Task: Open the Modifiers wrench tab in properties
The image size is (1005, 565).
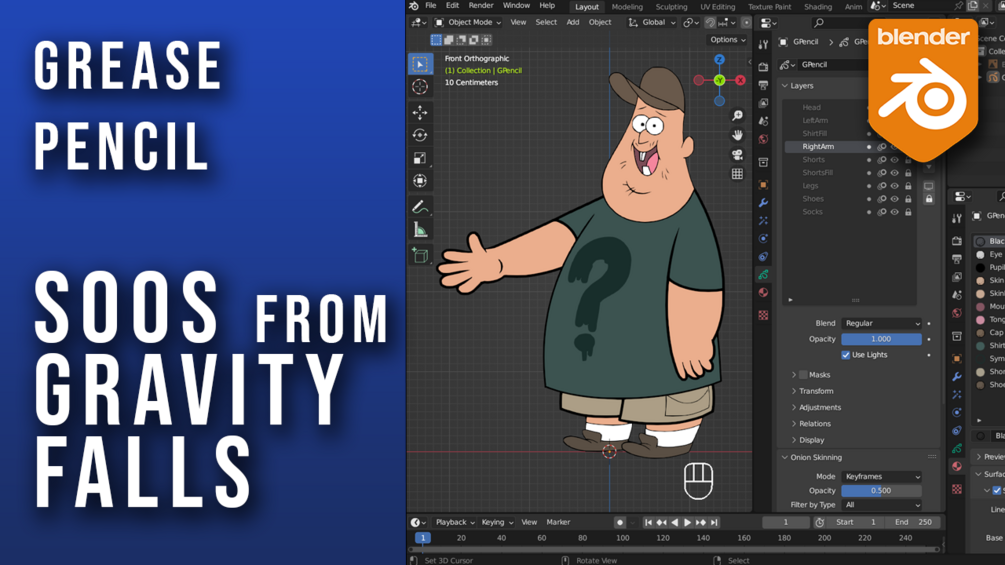Action: tap(763, 203)
